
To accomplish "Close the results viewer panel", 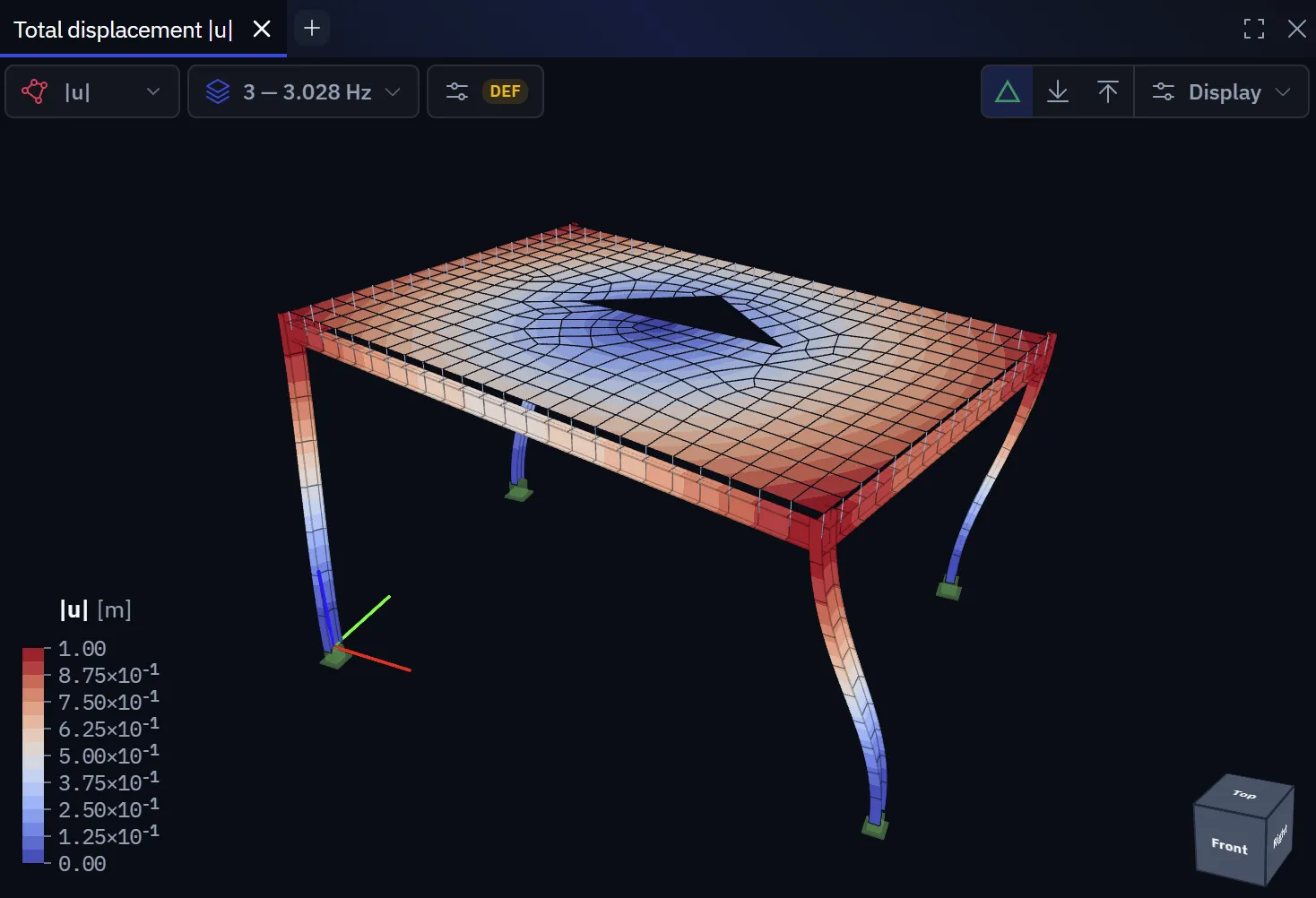I will [x=1296, y=29].
